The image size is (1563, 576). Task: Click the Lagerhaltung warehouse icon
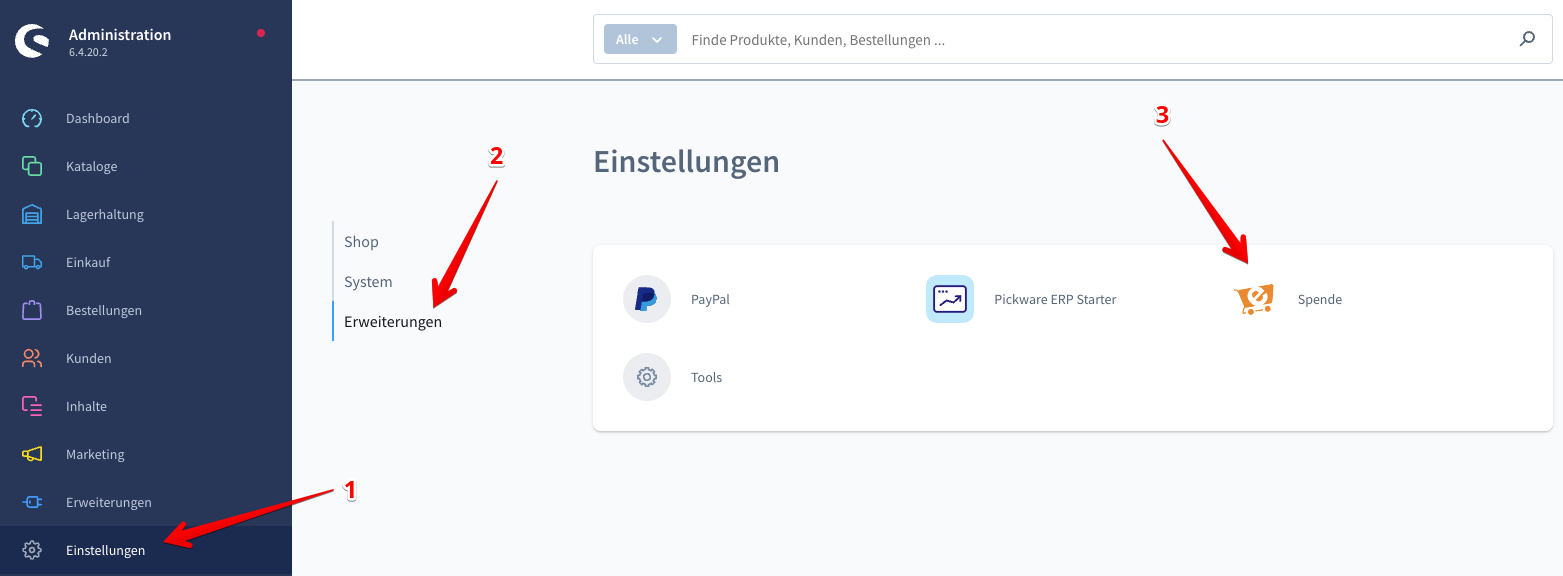tap(32, 214)
